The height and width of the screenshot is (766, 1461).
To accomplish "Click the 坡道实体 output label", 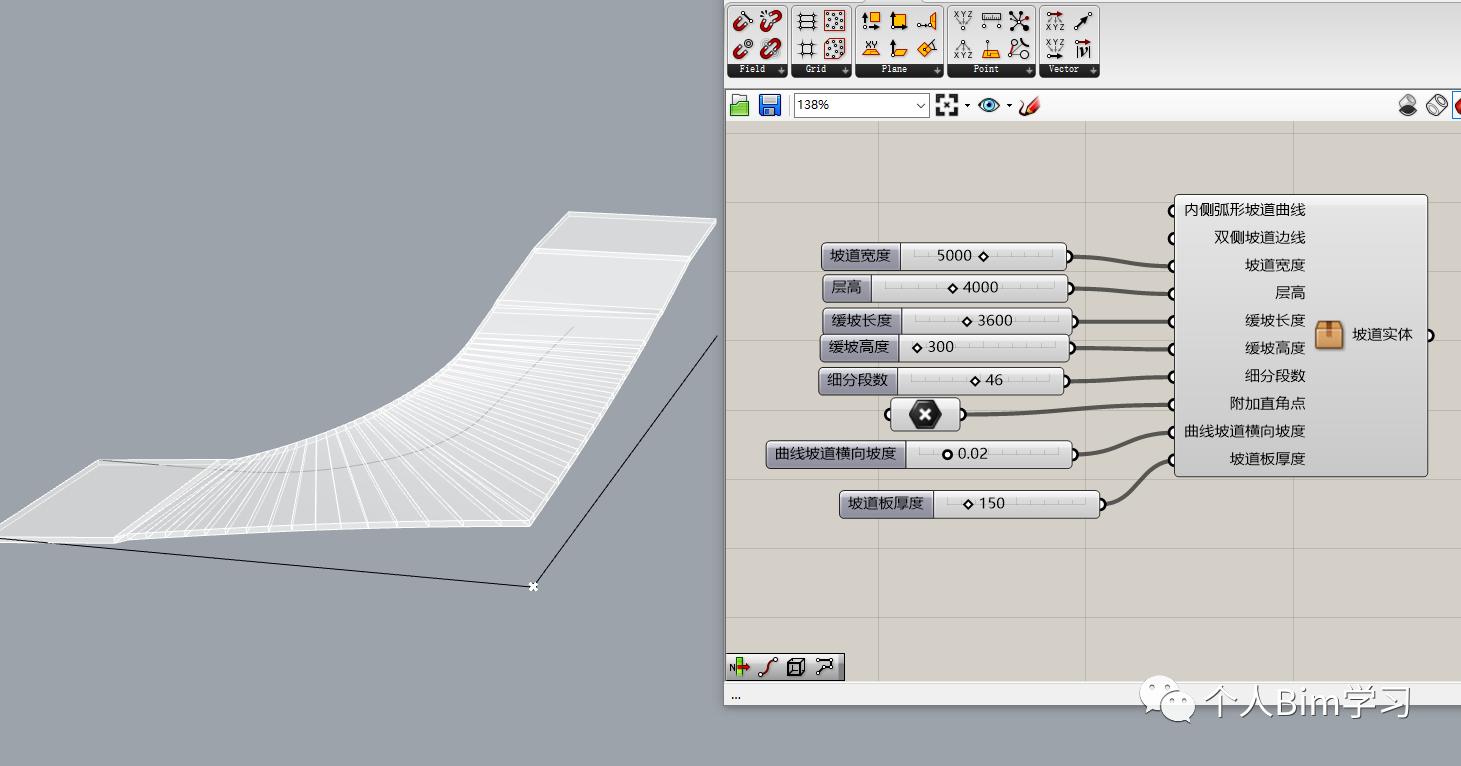I will point(1383,335).
